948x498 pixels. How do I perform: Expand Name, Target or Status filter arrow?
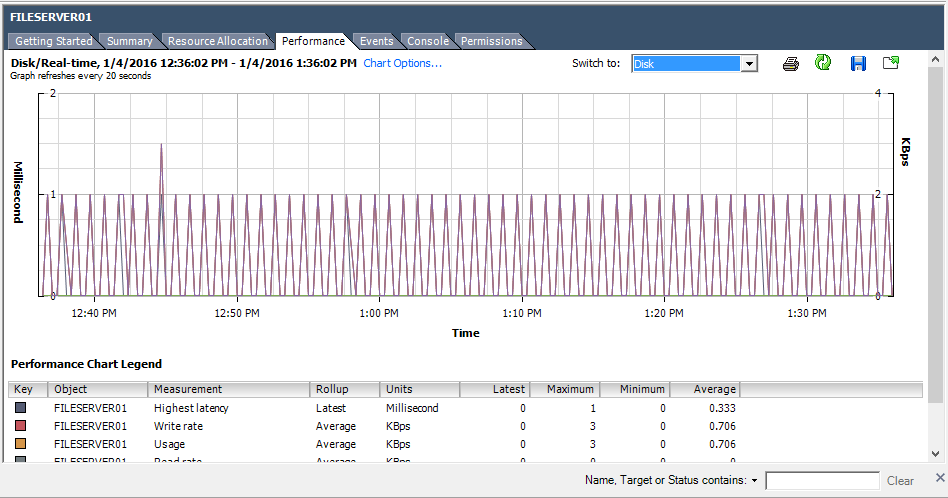pos(755,480)
